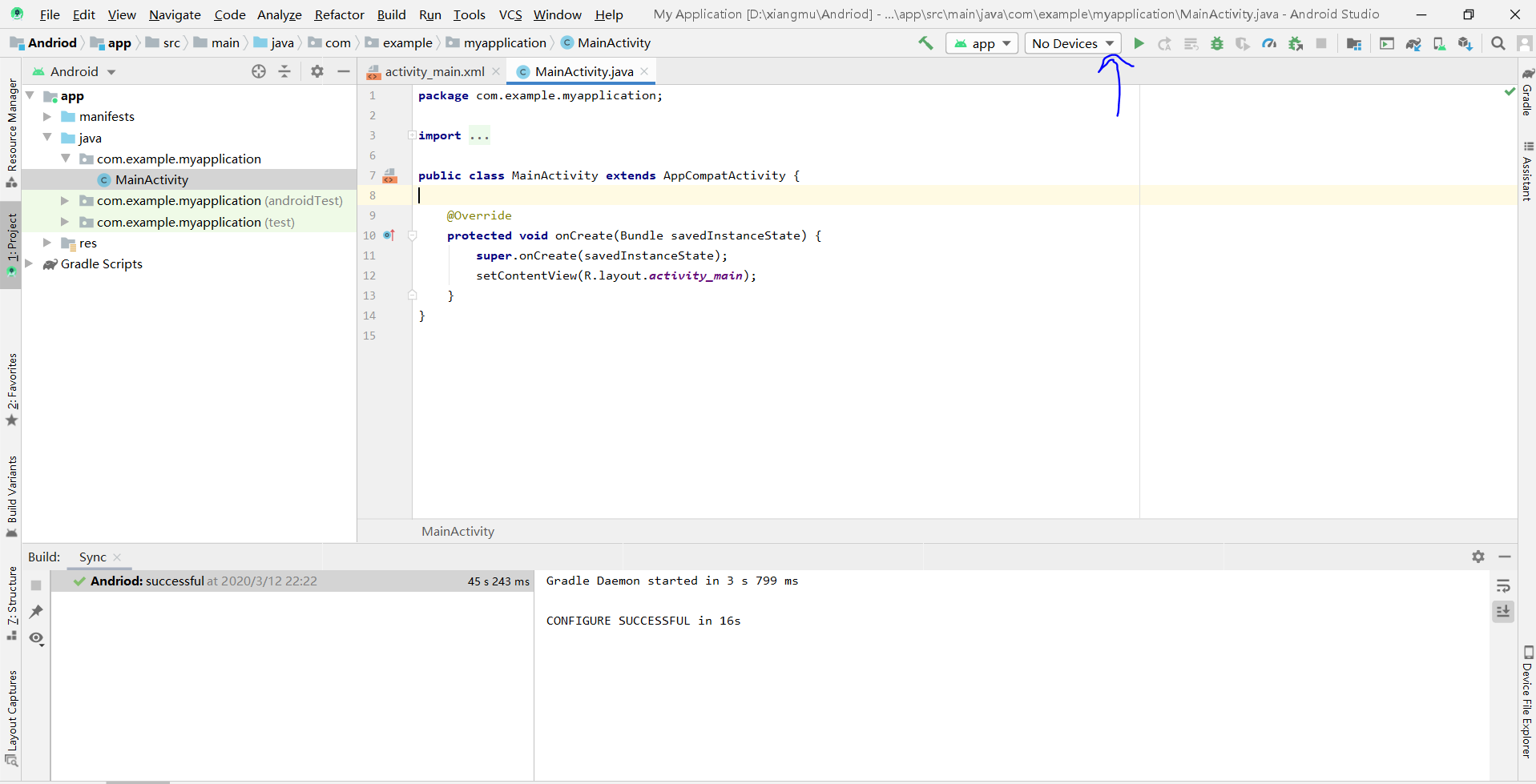The height and width of the screenshot is (784, 1536).
Task: Click Run with Coverage shield icon
Action: click(x=1243, y=43)
